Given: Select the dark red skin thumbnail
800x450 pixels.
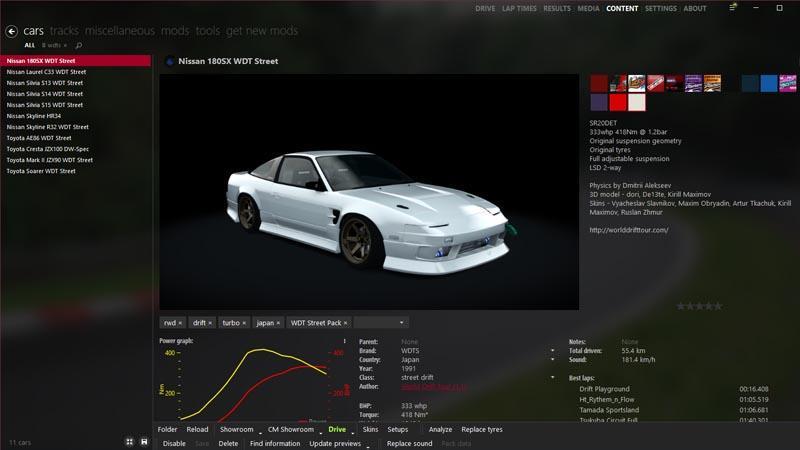Looking at the screenshot, I should coord(599,83).
